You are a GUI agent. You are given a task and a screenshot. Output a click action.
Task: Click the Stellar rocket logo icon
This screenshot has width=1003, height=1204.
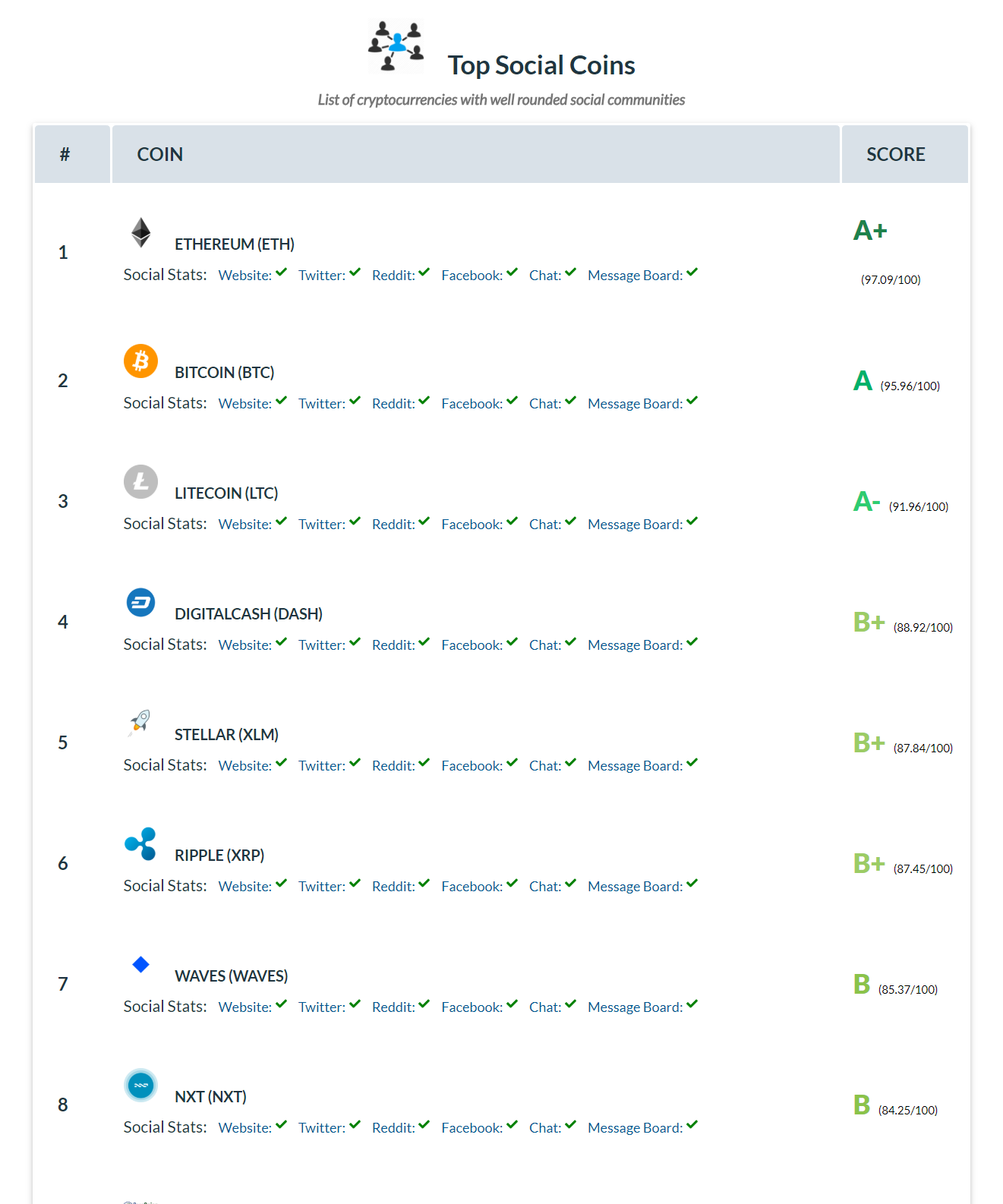click(x=140, y=723)
